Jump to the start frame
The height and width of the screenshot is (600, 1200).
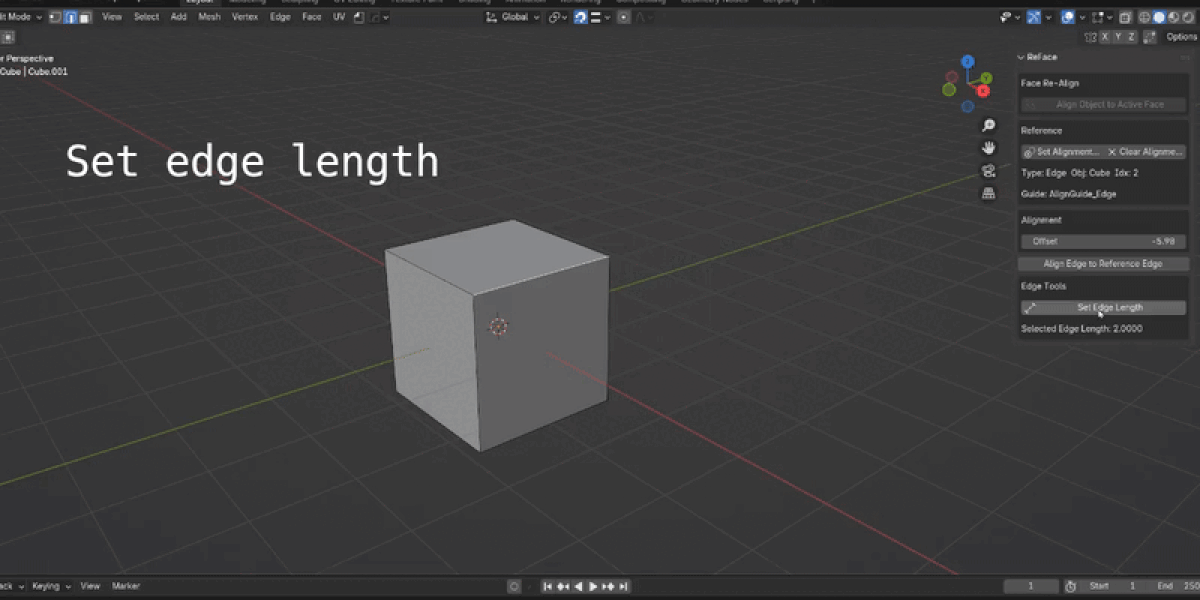pyautogui.click(x=548, y=586)
